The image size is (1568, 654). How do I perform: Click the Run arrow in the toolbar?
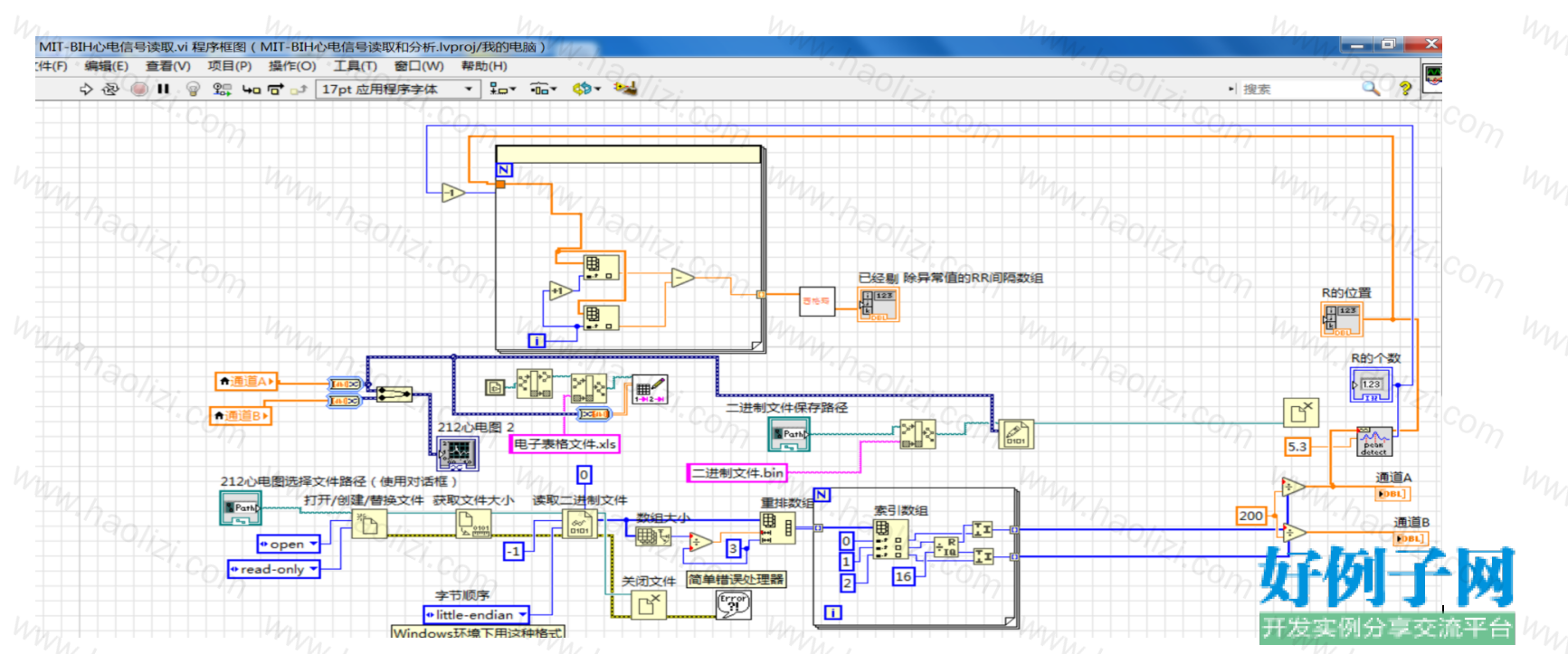pyautogui.click(x=86, y=89)
